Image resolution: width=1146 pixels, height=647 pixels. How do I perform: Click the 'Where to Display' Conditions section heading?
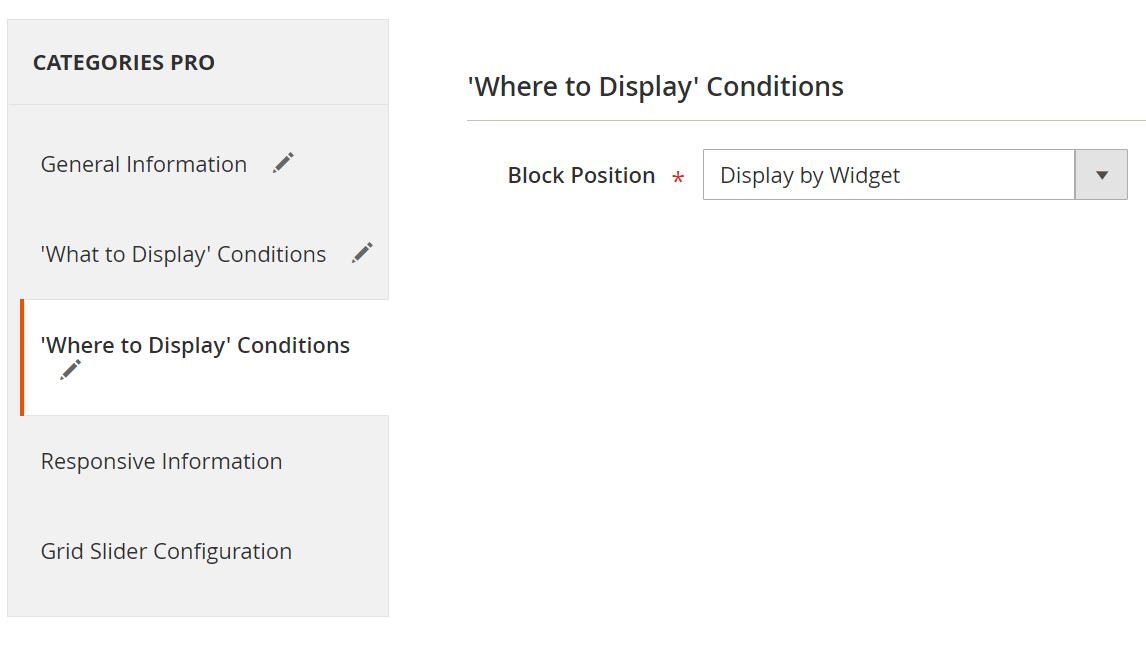point(656,87)
